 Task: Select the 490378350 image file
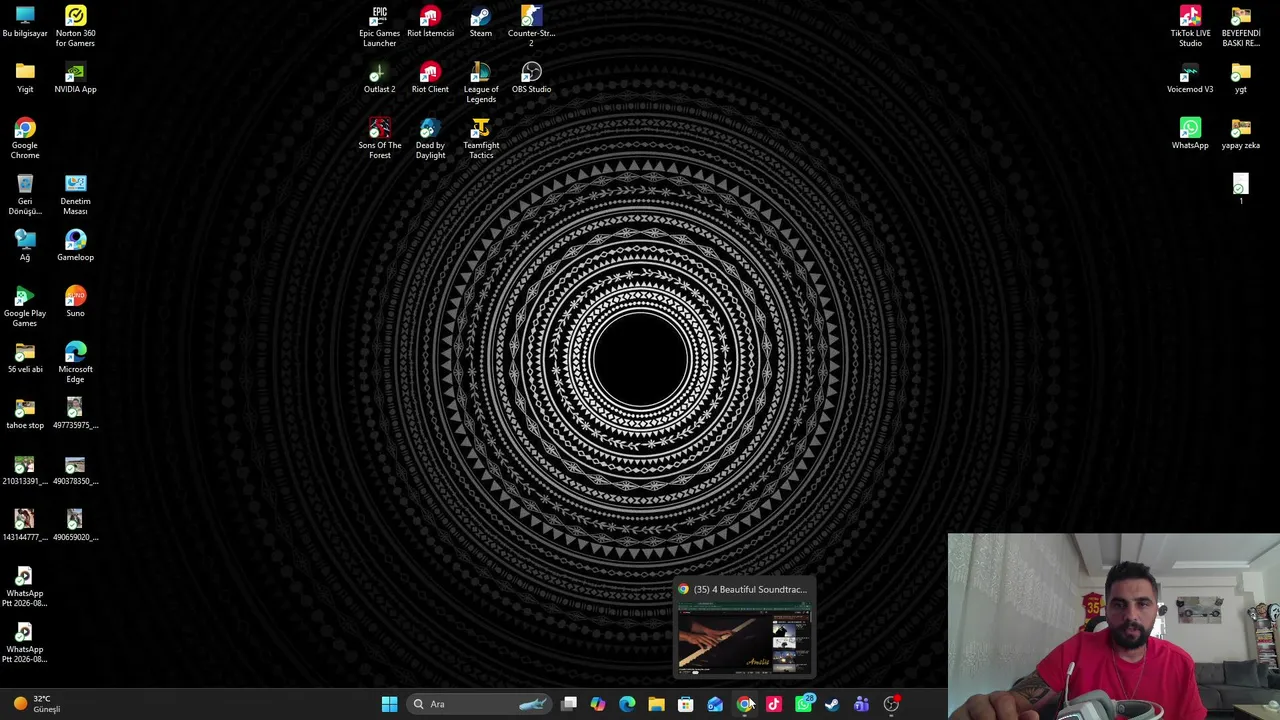pyautogui.click(x=75, y=470)
